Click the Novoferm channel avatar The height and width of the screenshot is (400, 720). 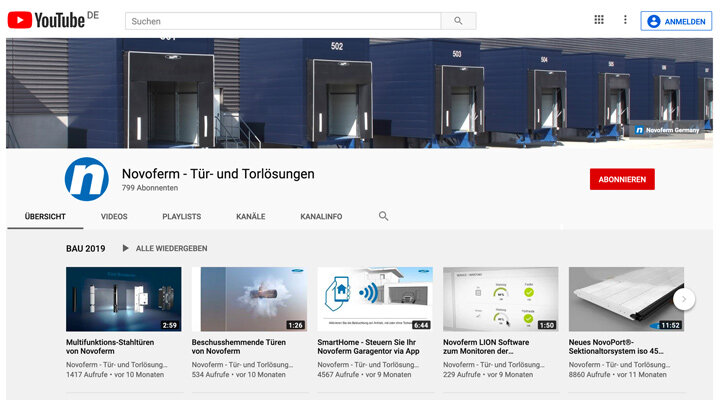click(86, 179)
